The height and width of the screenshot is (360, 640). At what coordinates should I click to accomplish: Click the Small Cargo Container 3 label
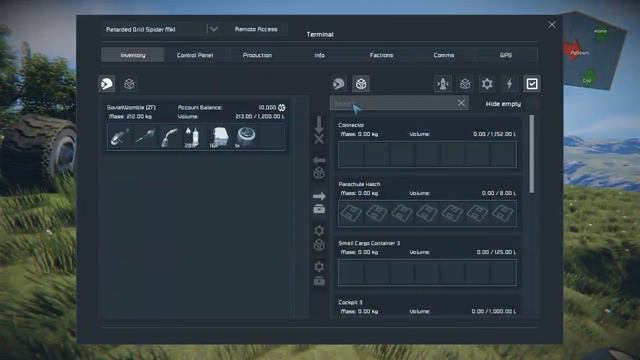click(369, 243)
